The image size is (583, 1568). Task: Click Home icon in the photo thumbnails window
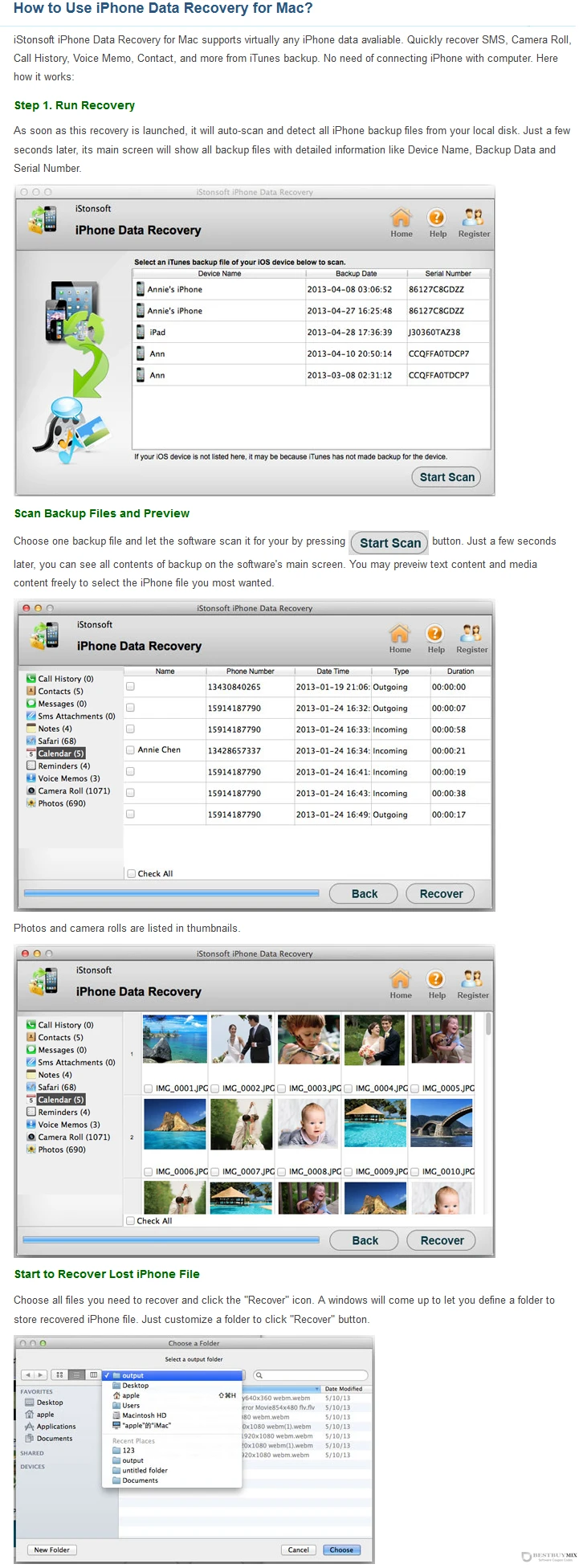click(x=401, y=984)
